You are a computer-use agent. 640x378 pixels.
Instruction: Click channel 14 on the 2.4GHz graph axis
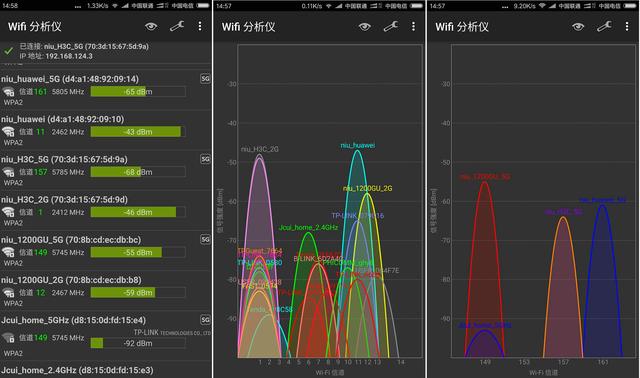(401, 362)
